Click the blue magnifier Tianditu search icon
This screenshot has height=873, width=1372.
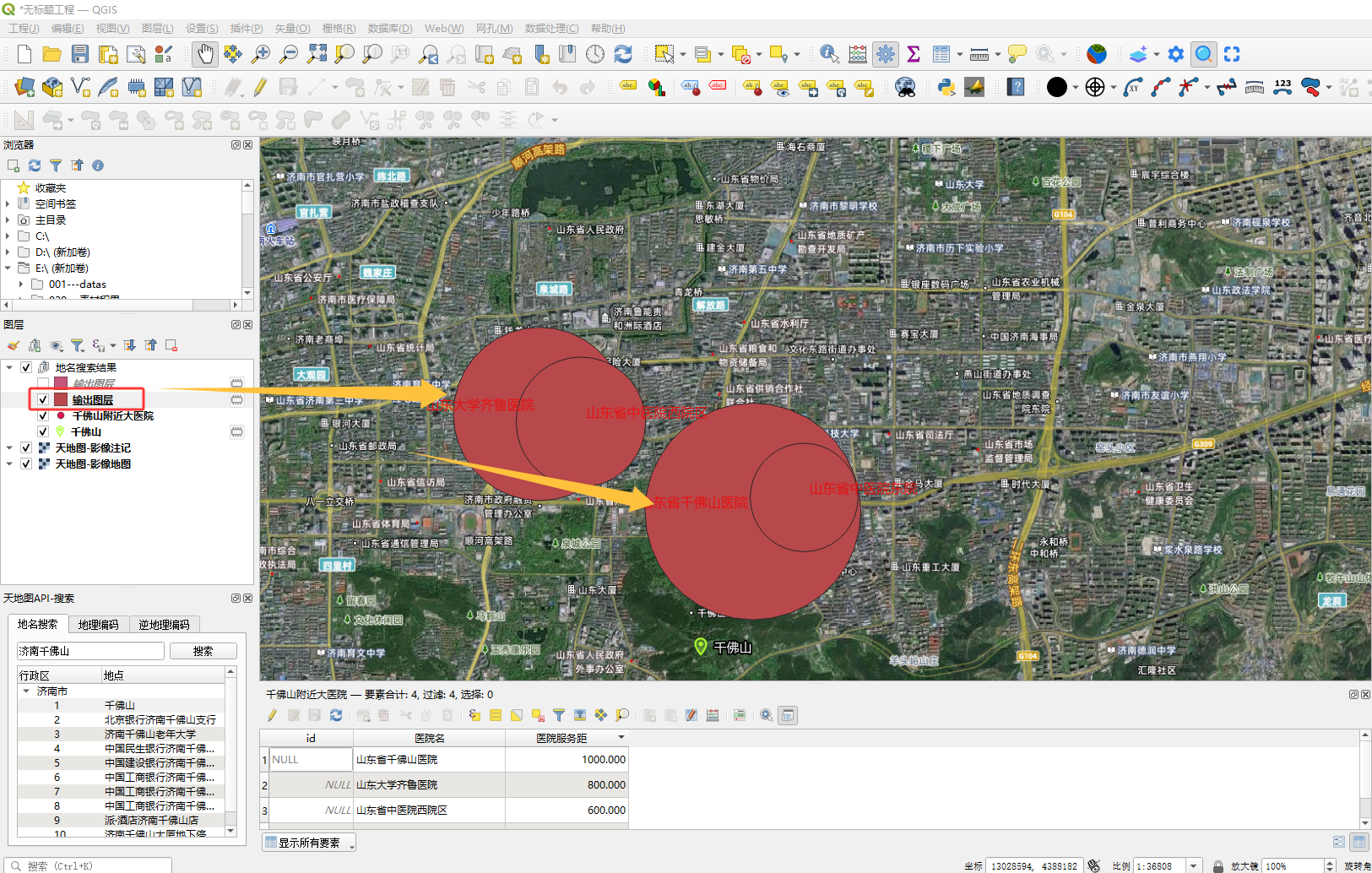click(1204, 54)
